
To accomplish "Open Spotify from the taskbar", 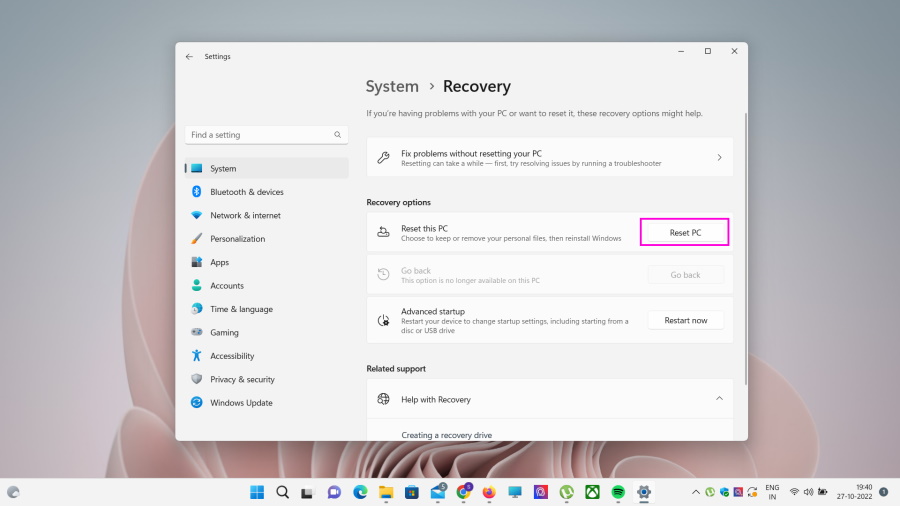I will click(618, 492).
